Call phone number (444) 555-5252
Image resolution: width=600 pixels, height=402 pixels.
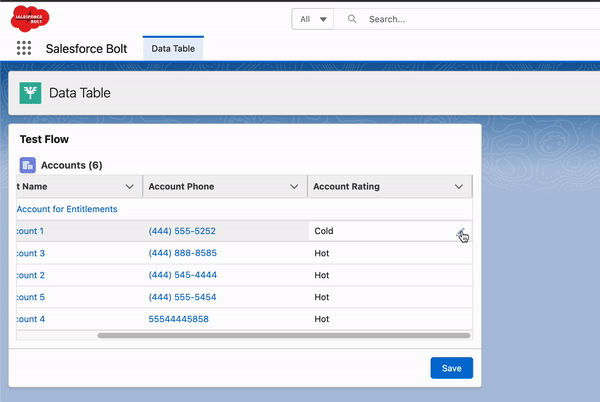coord(182,231)
